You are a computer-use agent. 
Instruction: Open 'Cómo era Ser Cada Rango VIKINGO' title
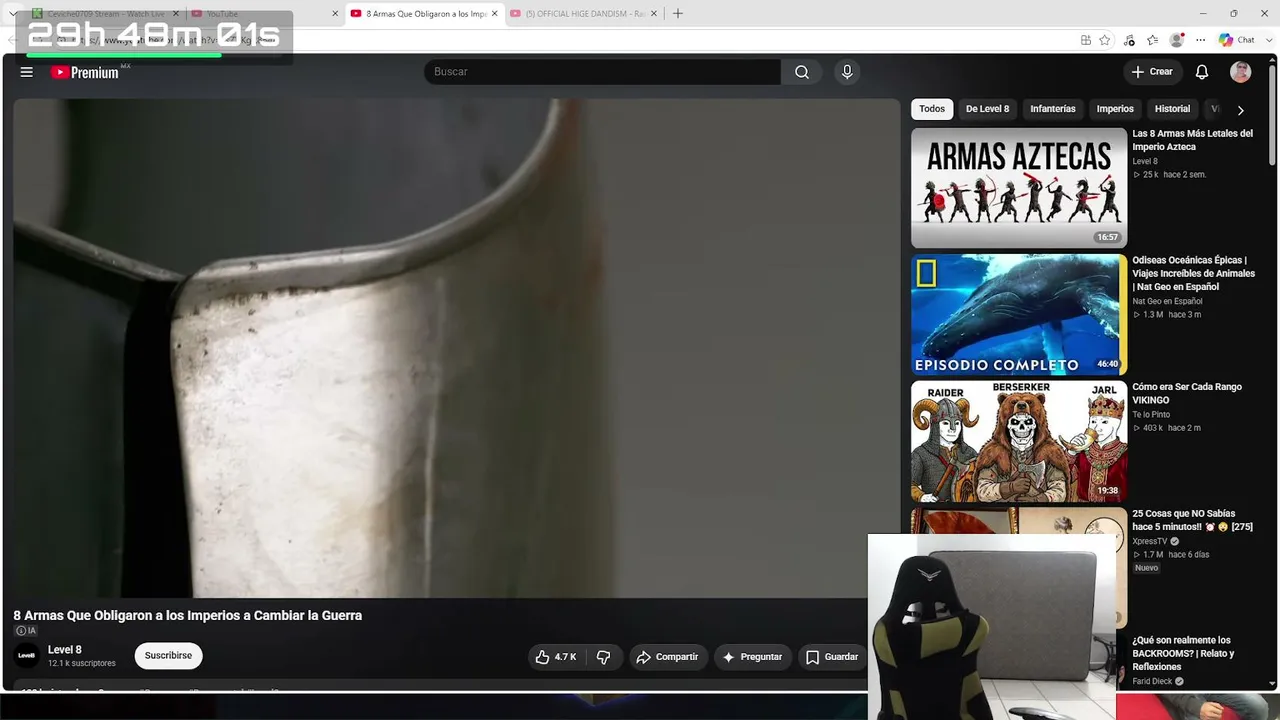pyautogui.click(x=1186, y=393)
